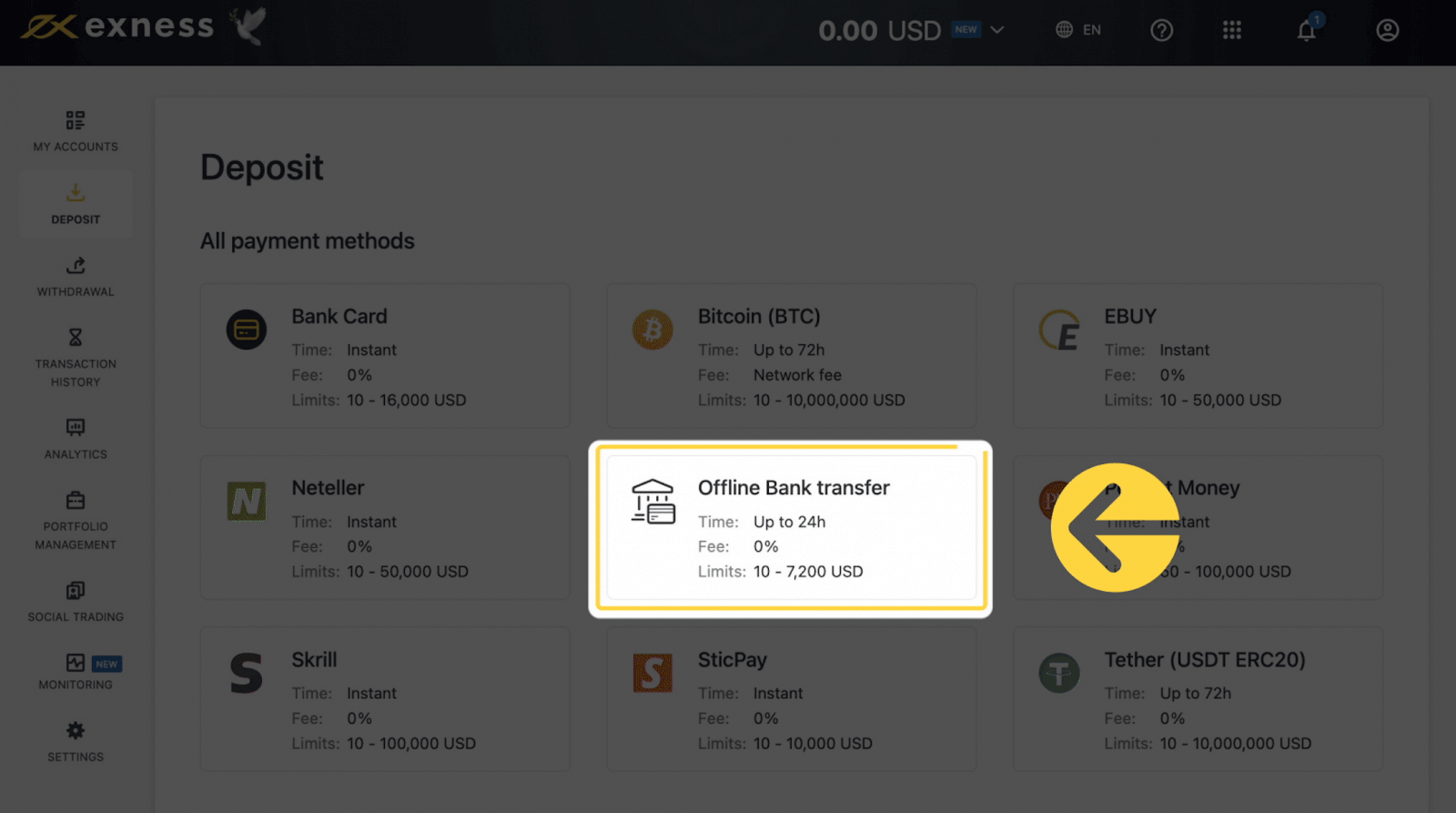
Task: Click Tether time Up to 72h
Action: click(x=1195, y=693)
